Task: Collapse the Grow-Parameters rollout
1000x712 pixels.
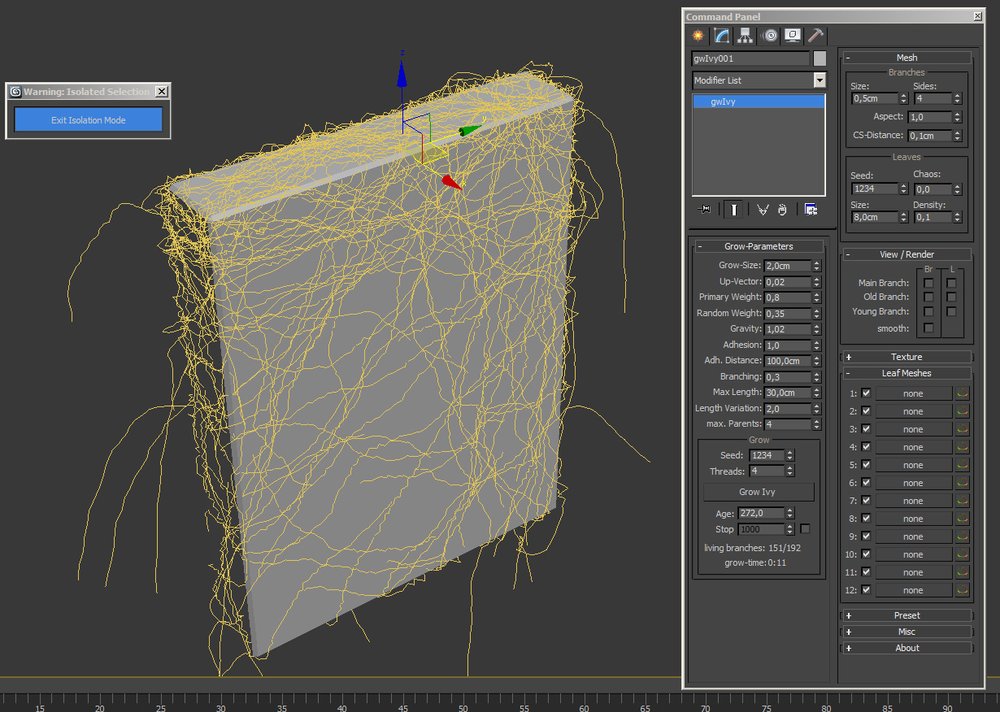Action: (758, 246)
